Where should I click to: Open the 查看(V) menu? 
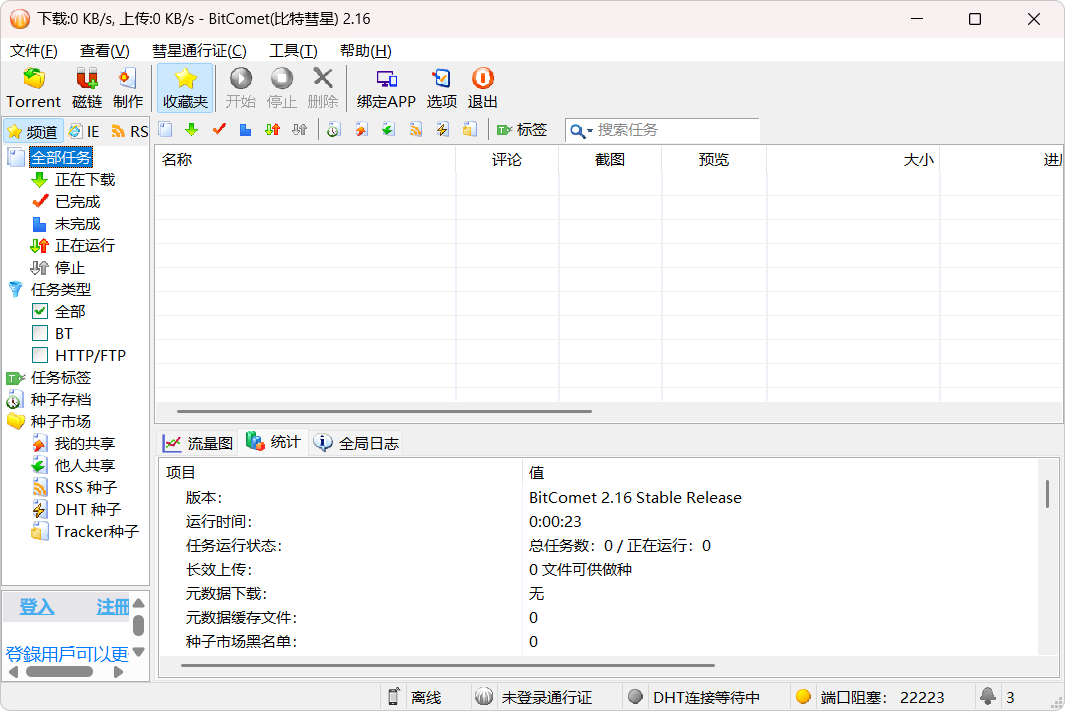tap(105, 51)
